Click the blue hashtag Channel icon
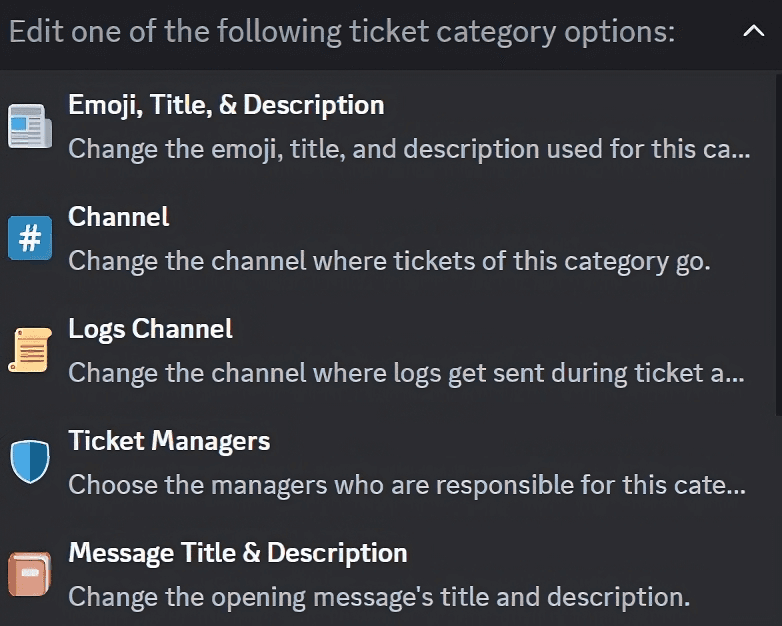This screenshot has height=626, width=782. click(30, 239)
